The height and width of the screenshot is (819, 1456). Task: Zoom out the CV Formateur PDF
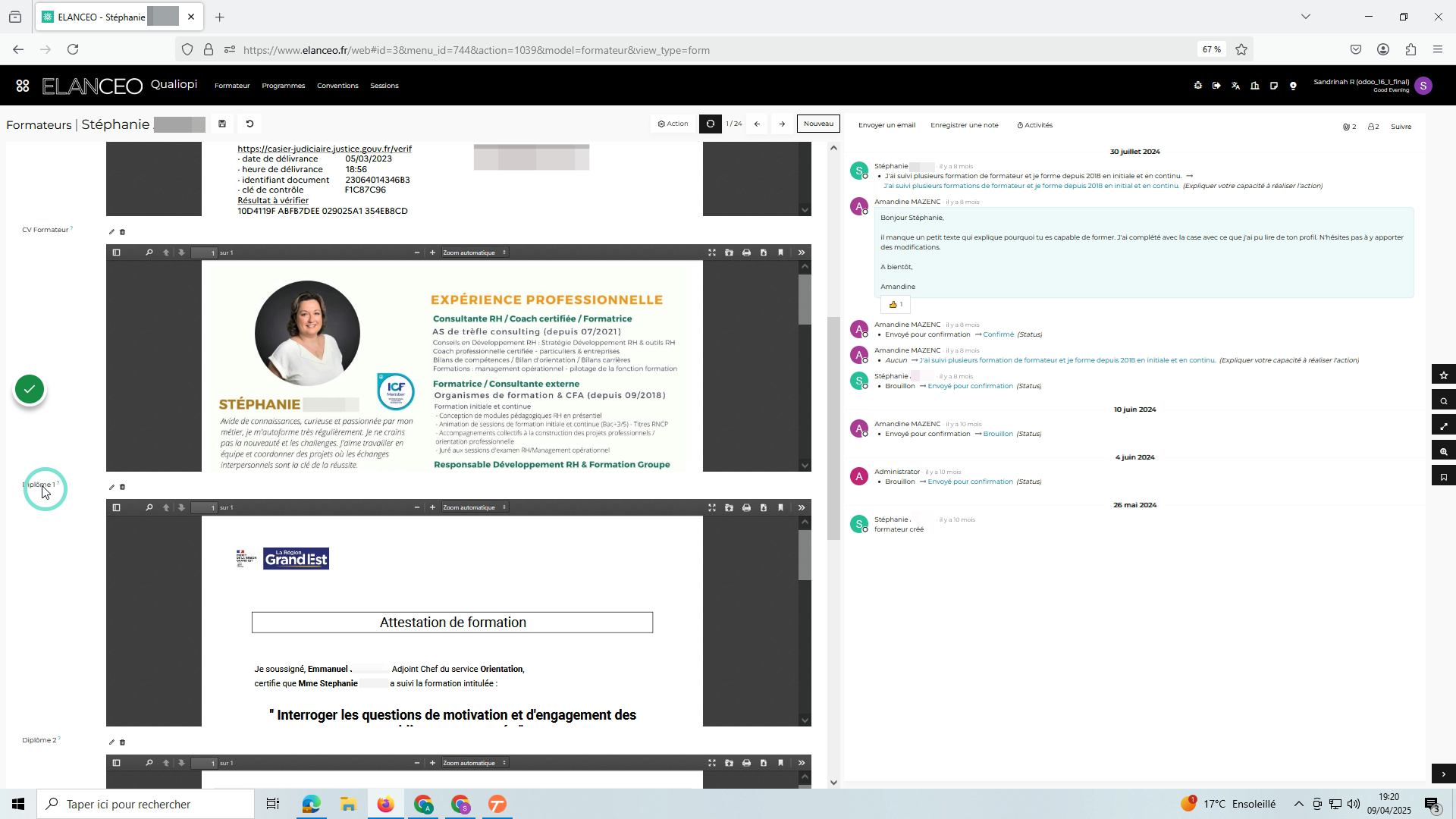tap(416, 253)
